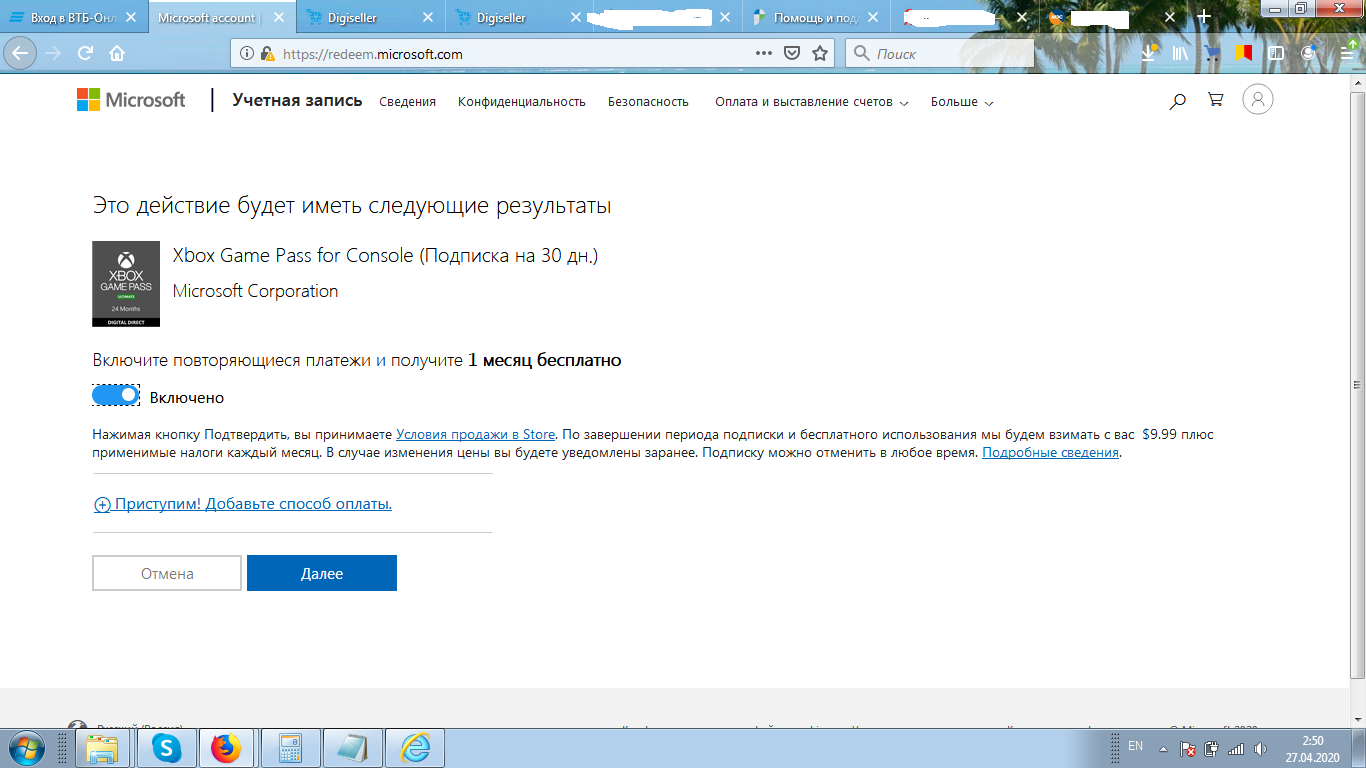This screenshot has width=1366, height=768.
Task: Open Action Center flag in system tray
Action: point(1188,748)
